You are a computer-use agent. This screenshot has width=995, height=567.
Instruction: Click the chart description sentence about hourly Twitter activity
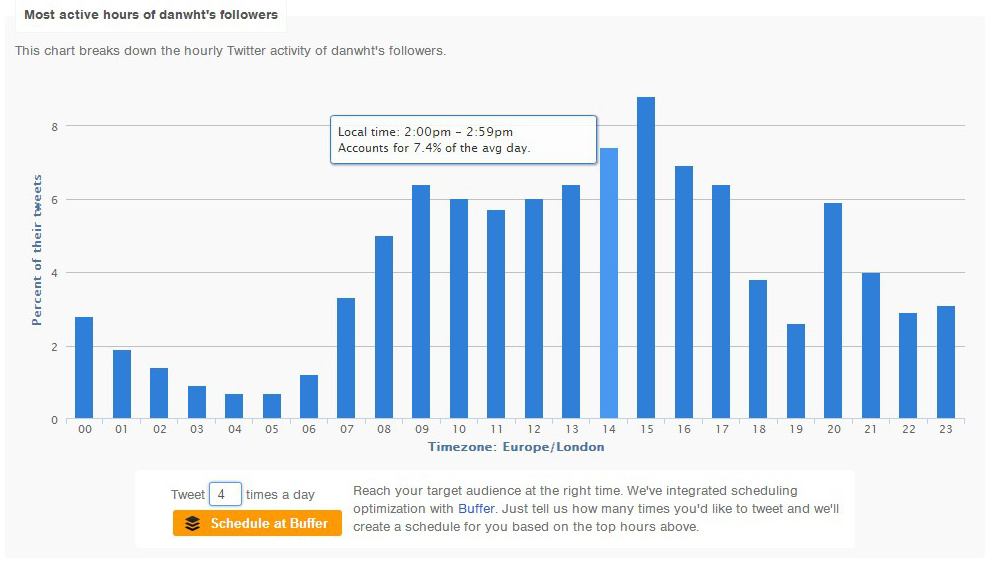[230, 51]
